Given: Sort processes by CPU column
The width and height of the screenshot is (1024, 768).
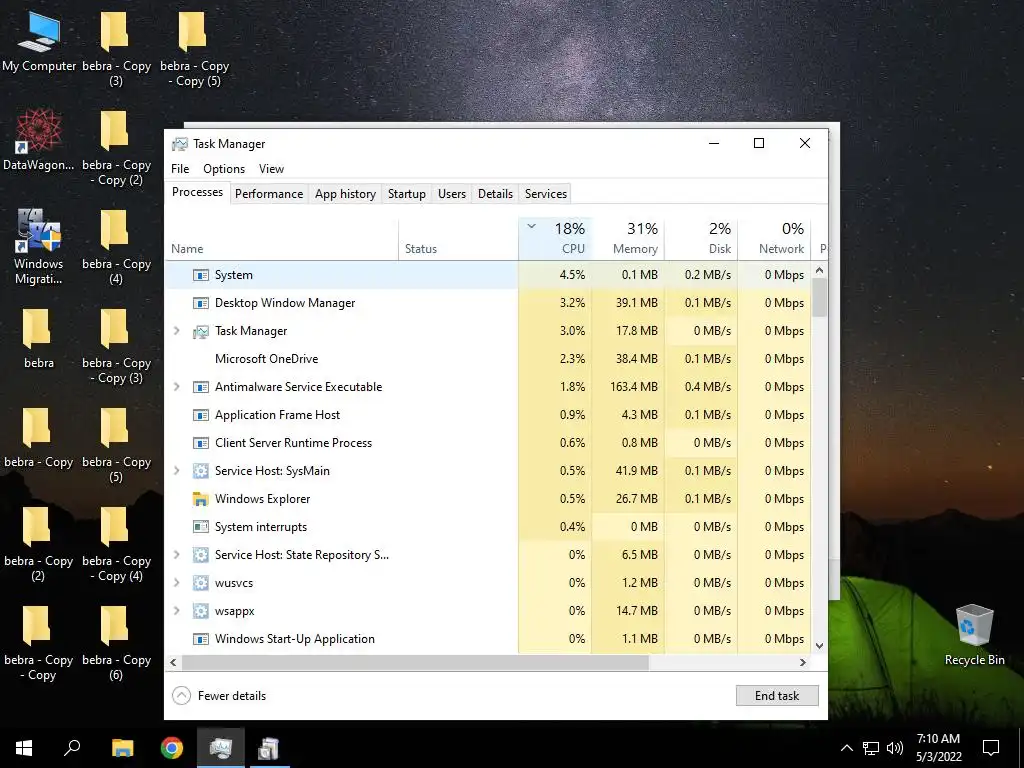Looking at the screenshot, I should click(555, 238).
